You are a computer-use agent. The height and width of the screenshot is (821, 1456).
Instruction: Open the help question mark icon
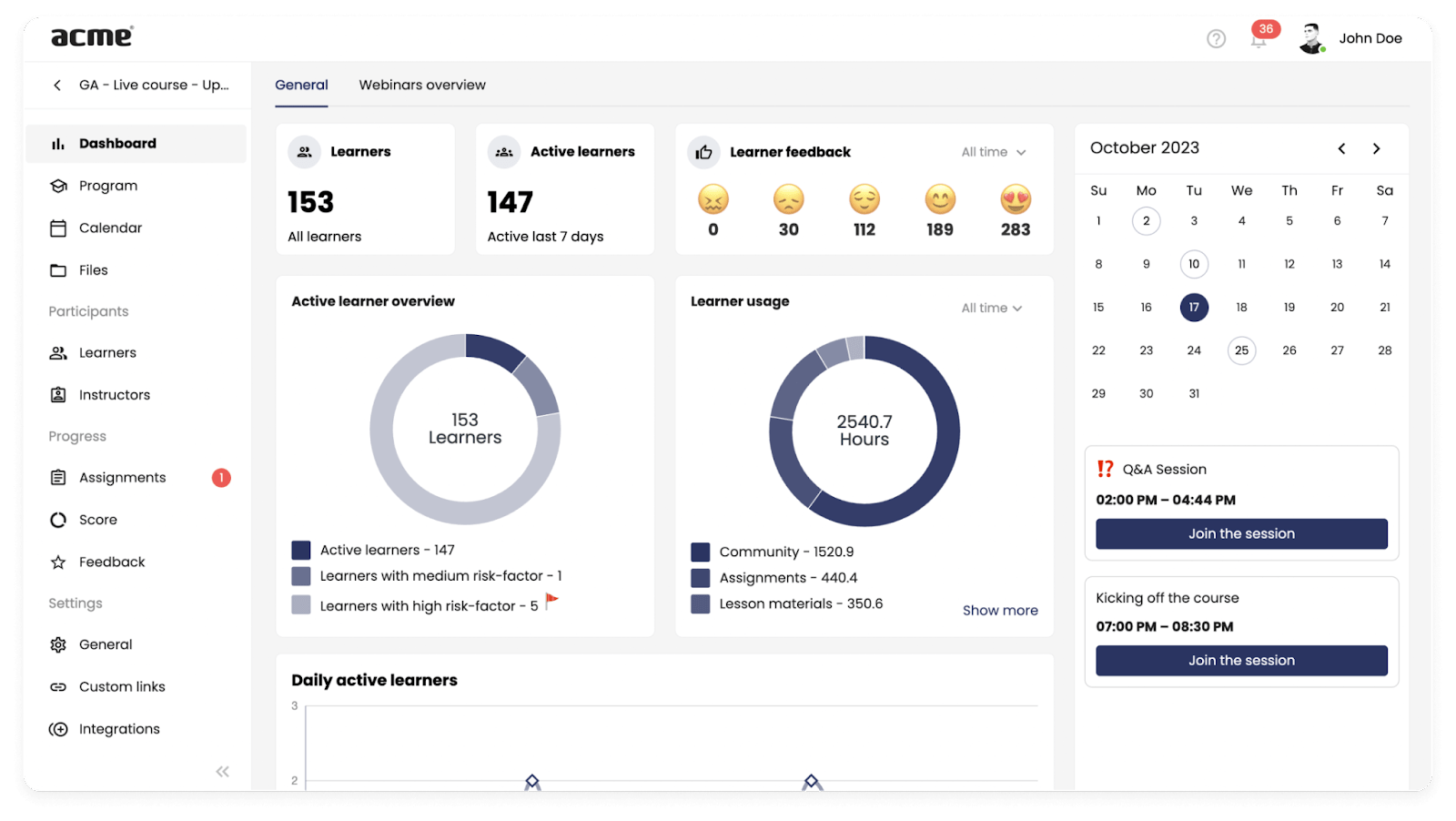pyautogui.click(x=1216, y=39)
